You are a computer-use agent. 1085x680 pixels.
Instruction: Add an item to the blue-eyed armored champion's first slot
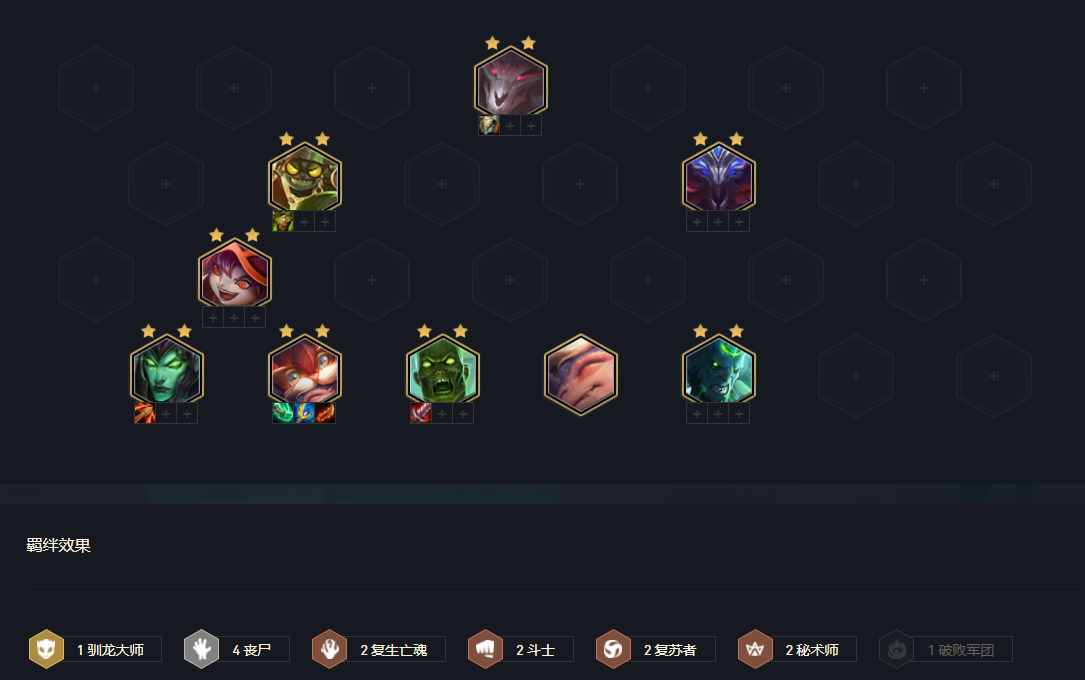[x=697, y=221]
